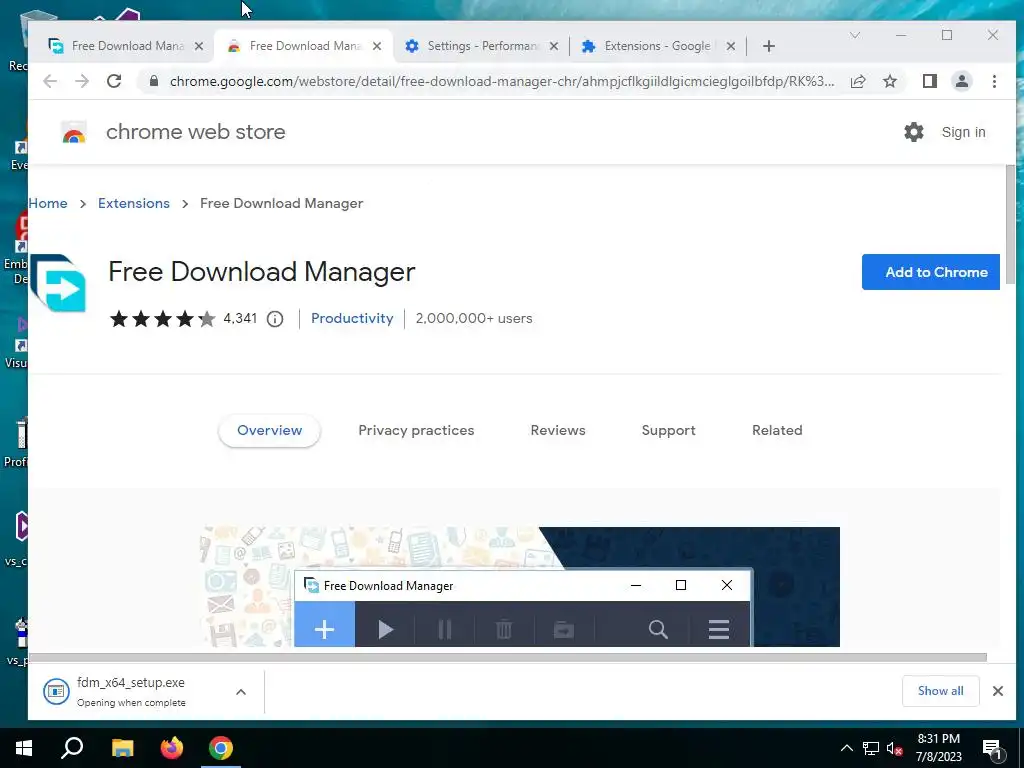Reload the page with the refresh icon

tap(114, 81)
